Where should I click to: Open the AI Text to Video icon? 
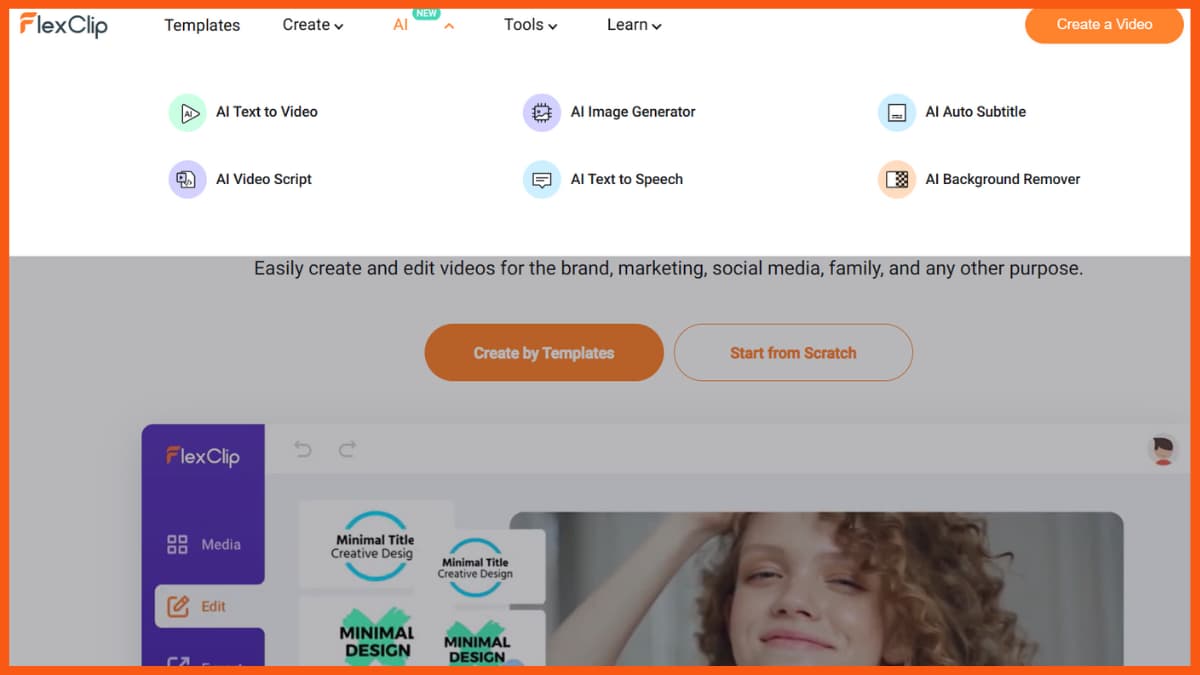(x=187, y=113)
